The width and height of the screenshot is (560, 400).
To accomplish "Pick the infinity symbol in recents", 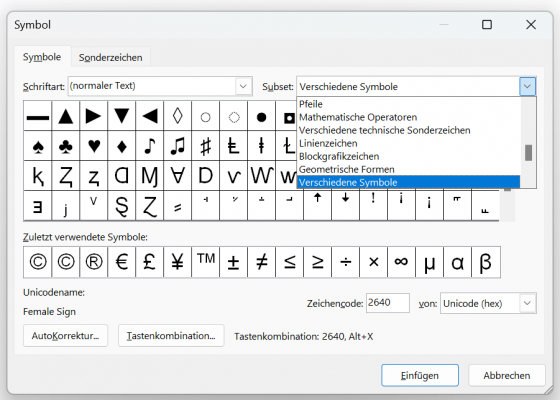I will coord(401,262).
